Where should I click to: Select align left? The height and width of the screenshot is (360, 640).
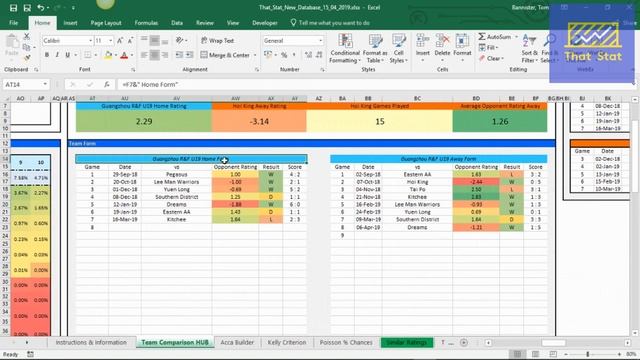(x=144, y=55)
